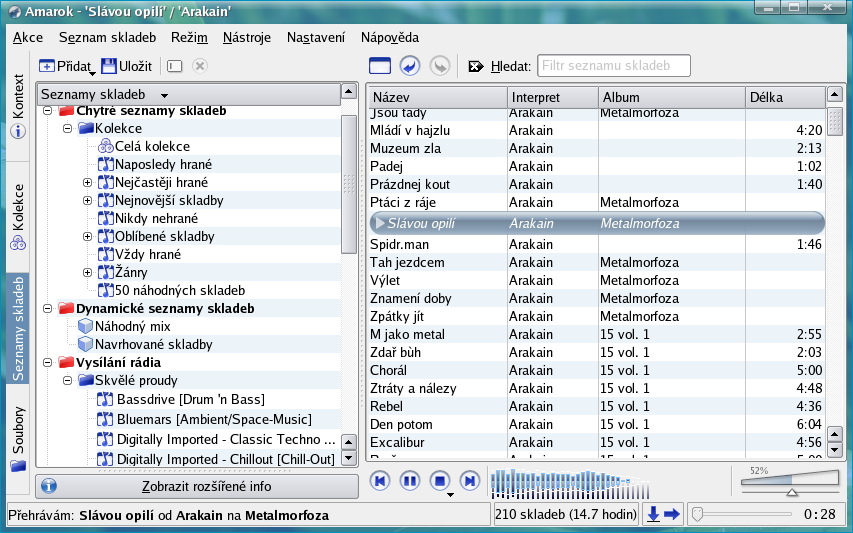Image resolution: width=853 pixels, height=533 pixels.
Task: Click the browser tree scrollbar up arrow
Action: click(349, 91)
